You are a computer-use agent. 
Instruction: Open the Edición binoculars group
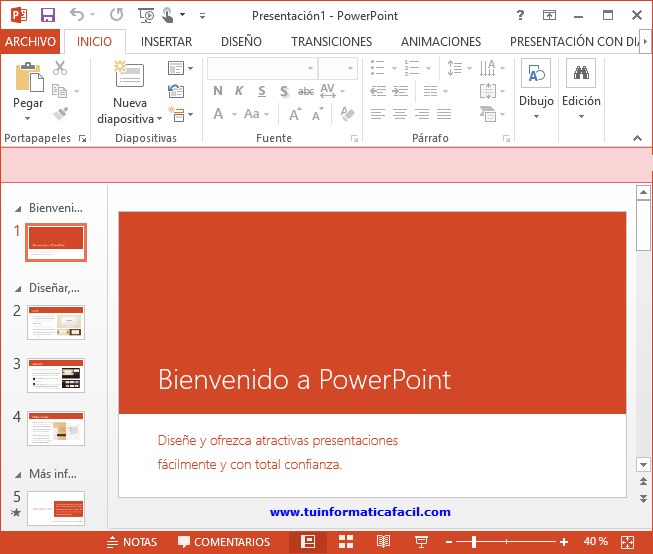(x=581, y=89)
